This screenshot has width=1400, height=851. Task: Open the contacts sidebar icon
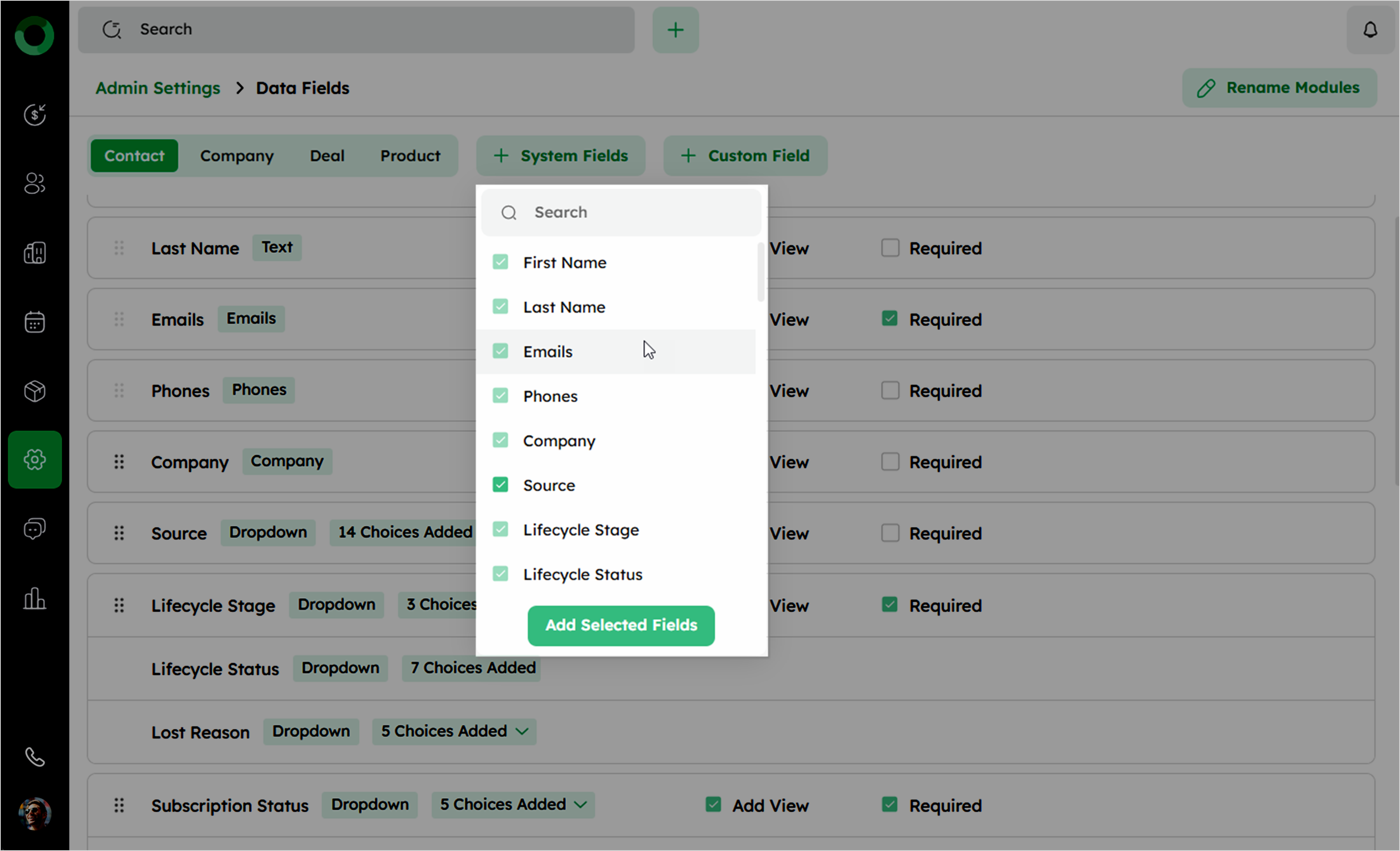tap(35, 183)
